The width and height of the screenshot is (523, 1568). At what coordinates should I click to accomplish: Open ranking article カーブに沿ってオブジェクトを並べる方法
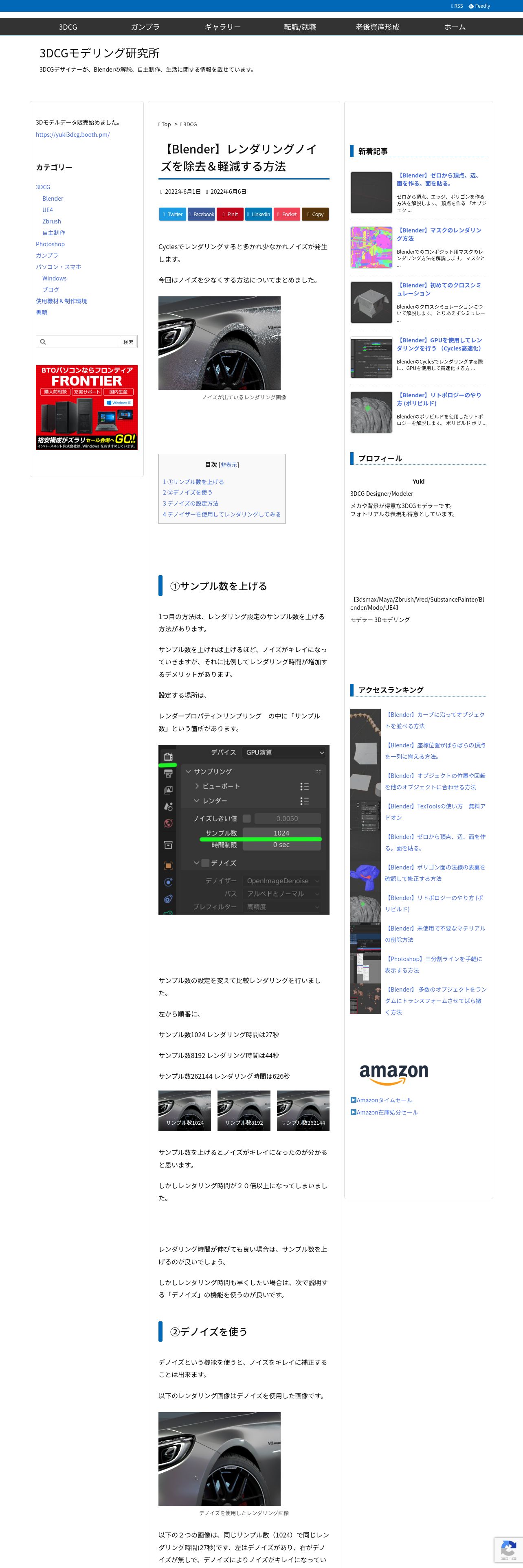pos(435,720)
